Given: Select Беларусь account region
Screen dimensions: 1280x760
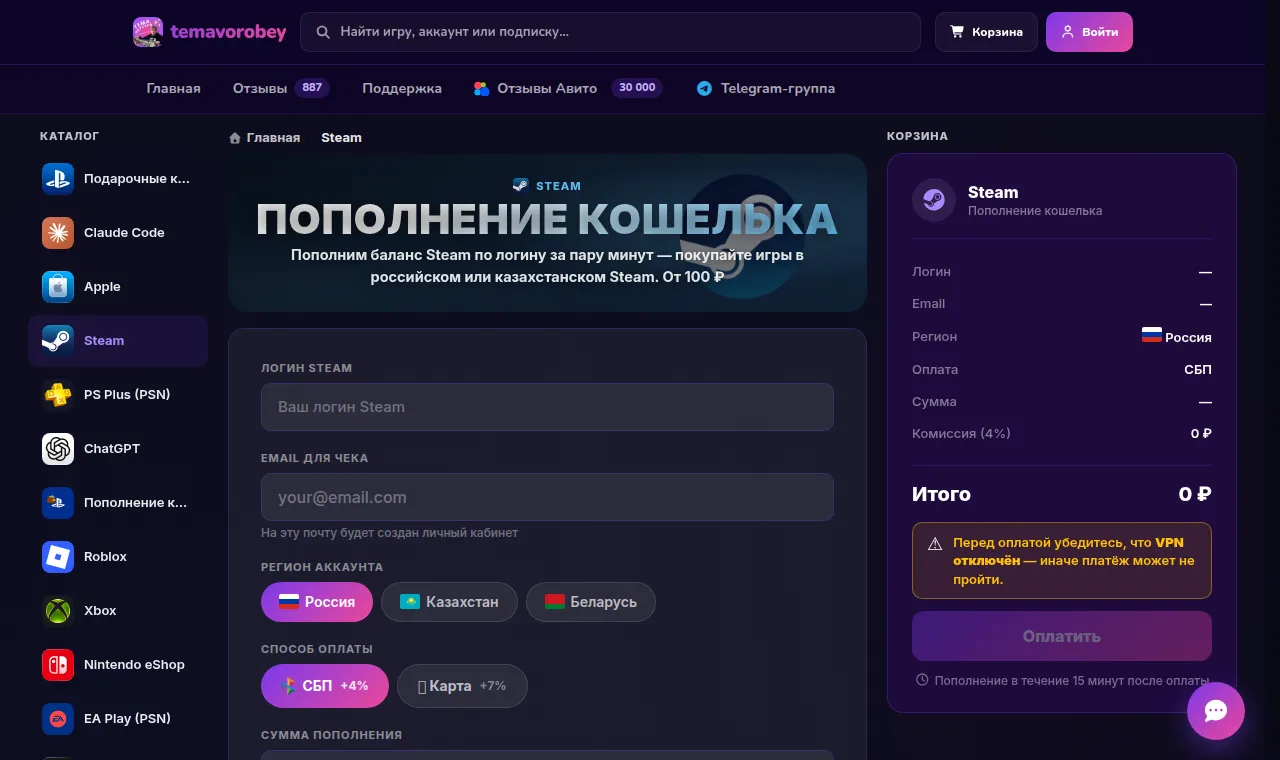Looking at the screenshot, I should pos(591,602).
